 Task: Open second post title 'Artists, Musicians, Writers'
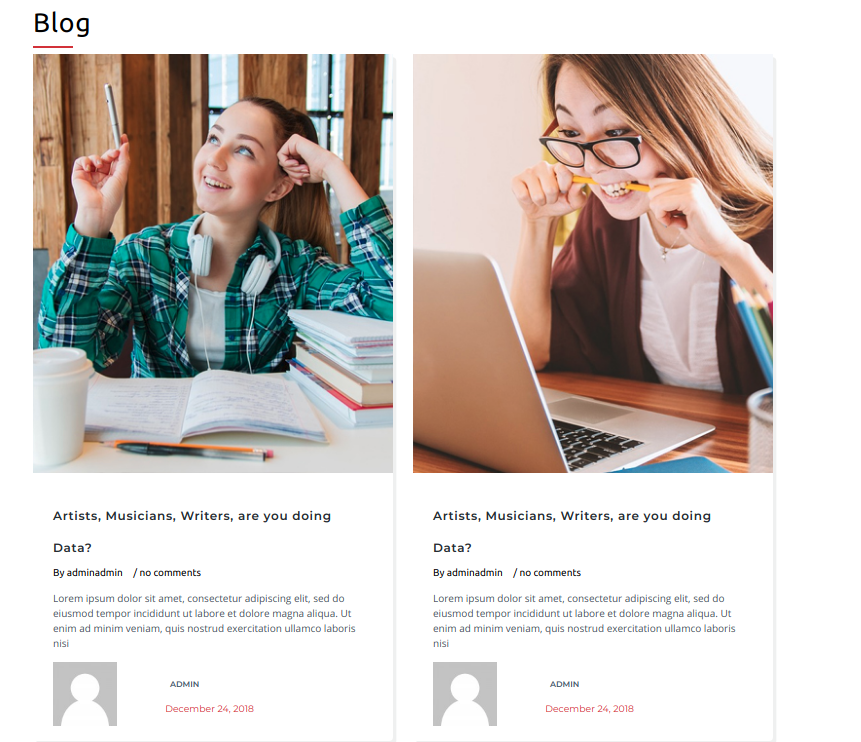572,532
